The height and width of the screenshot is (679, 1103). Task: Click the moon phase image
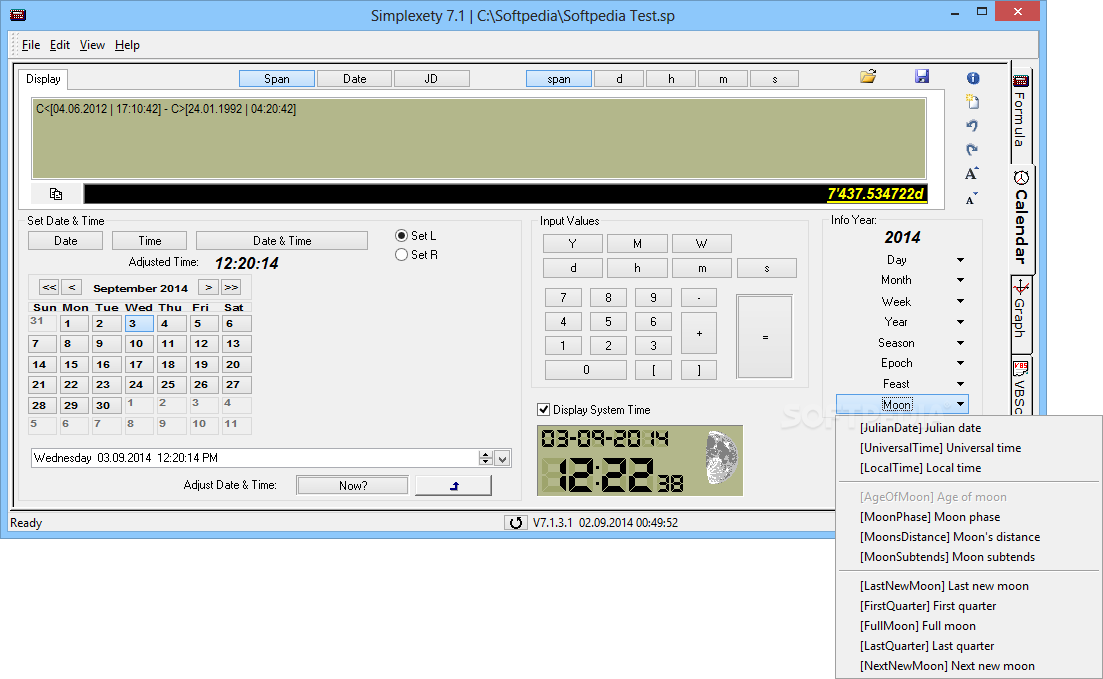(x=722, y=458)
